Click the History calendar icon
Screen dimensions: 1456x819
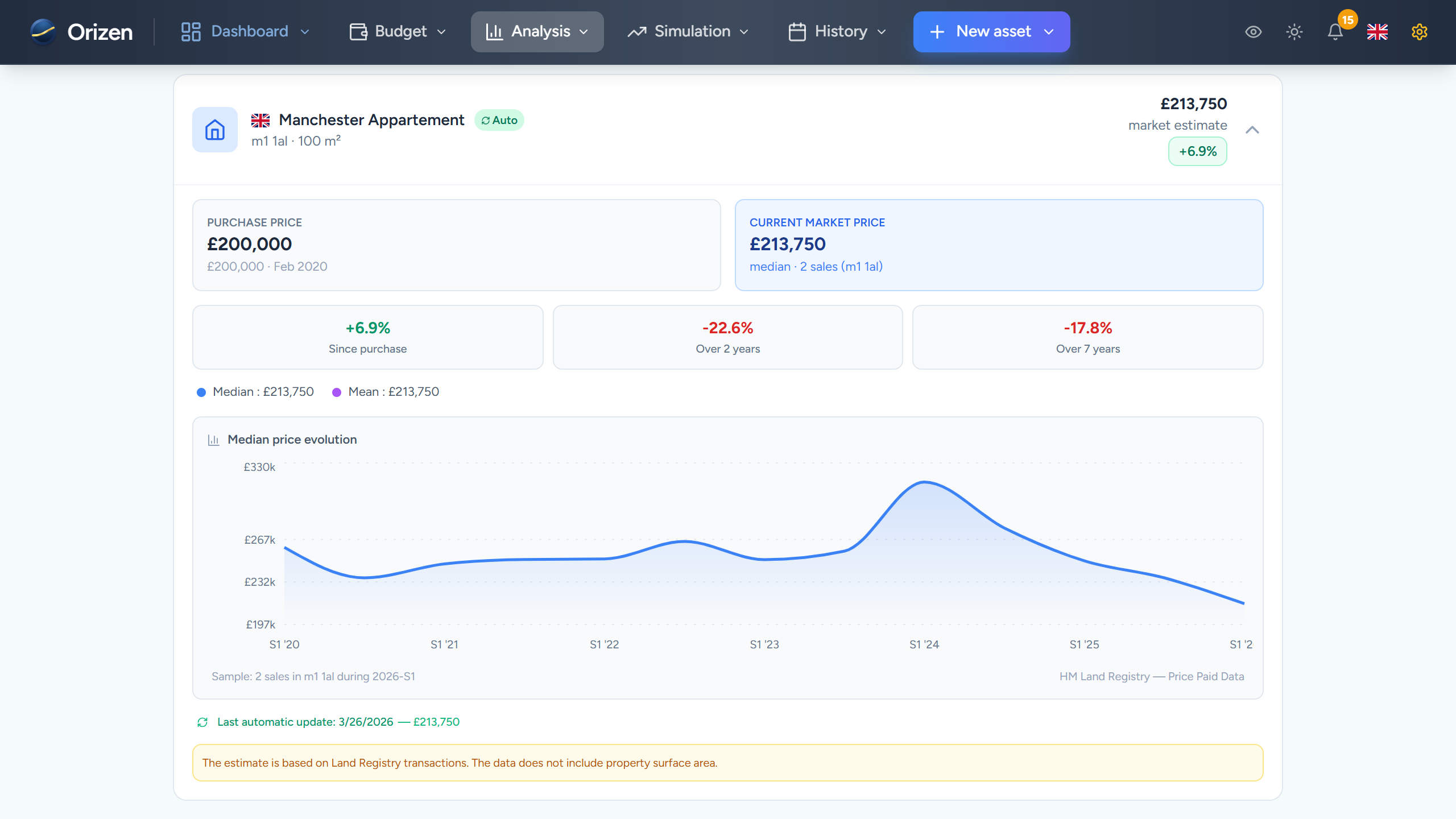pyautogui.click(x=796, y=32)
